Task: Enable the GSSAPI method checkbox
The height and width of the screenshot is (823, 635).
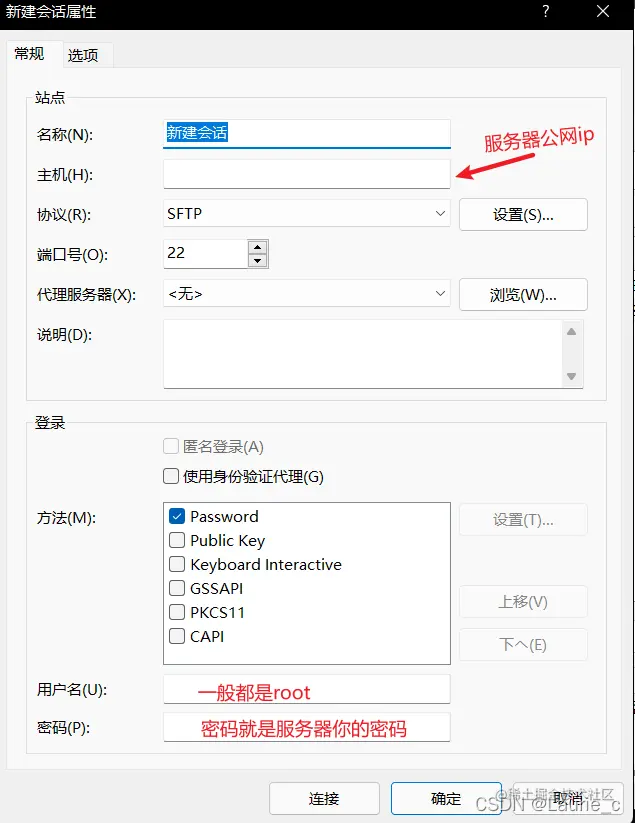Action: point(175,588)
